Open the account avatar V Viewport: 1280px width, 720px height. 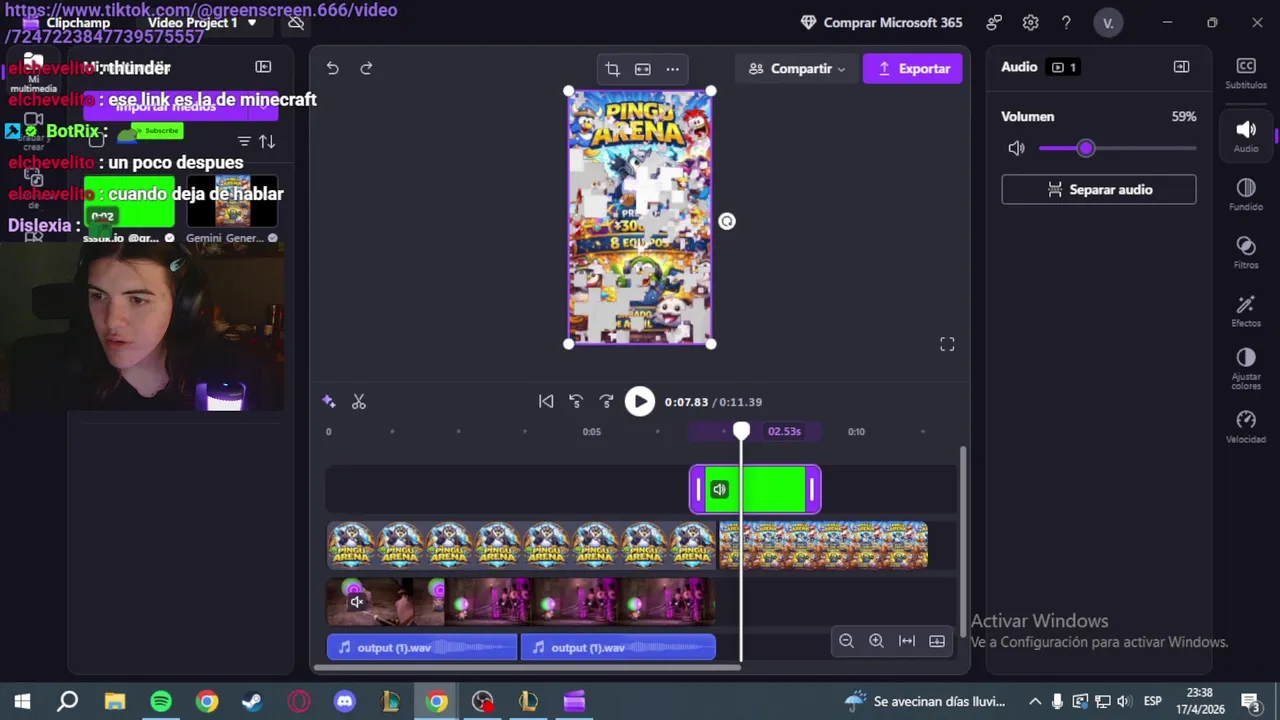(x=1108, y=22)
